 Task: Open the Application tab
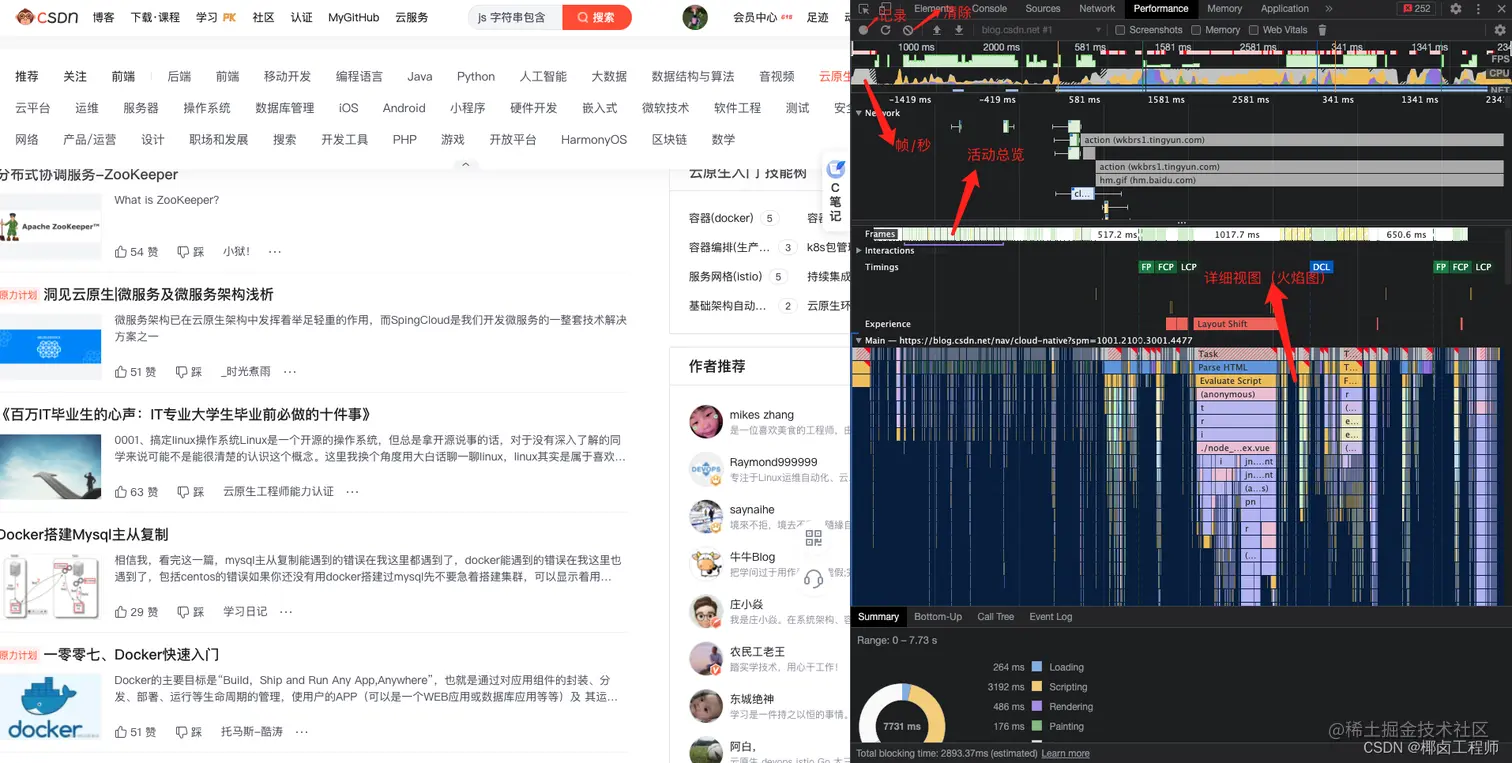pos(1285,9)
